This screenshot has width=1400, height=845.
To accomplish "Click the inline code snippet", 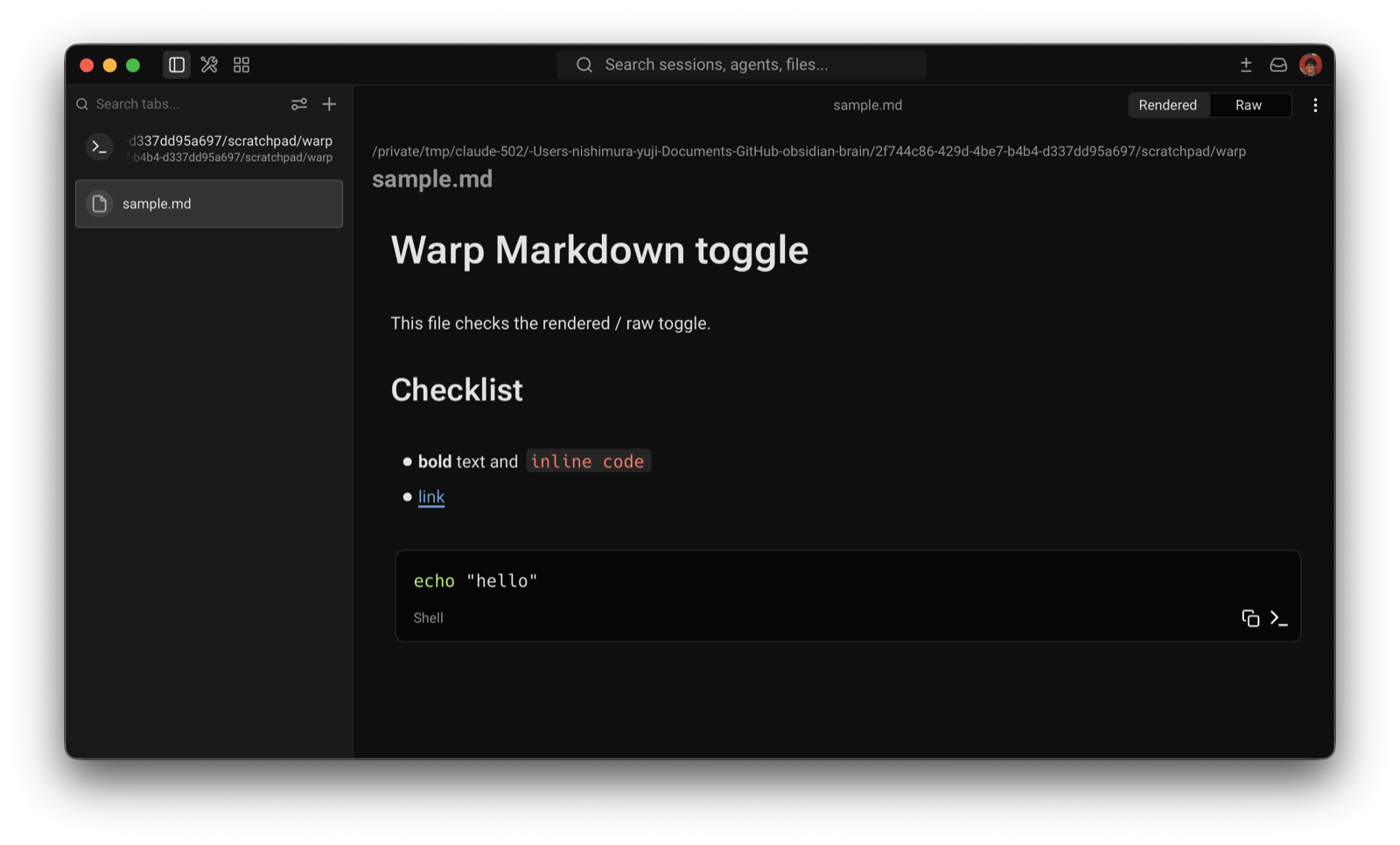I will tap(588, 461).
